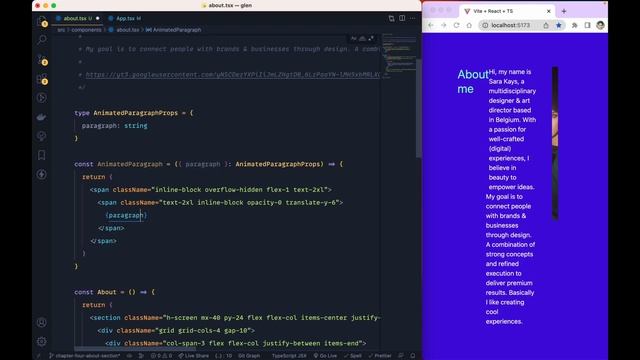Open the Manage gear settings menu

coord(42,341)
